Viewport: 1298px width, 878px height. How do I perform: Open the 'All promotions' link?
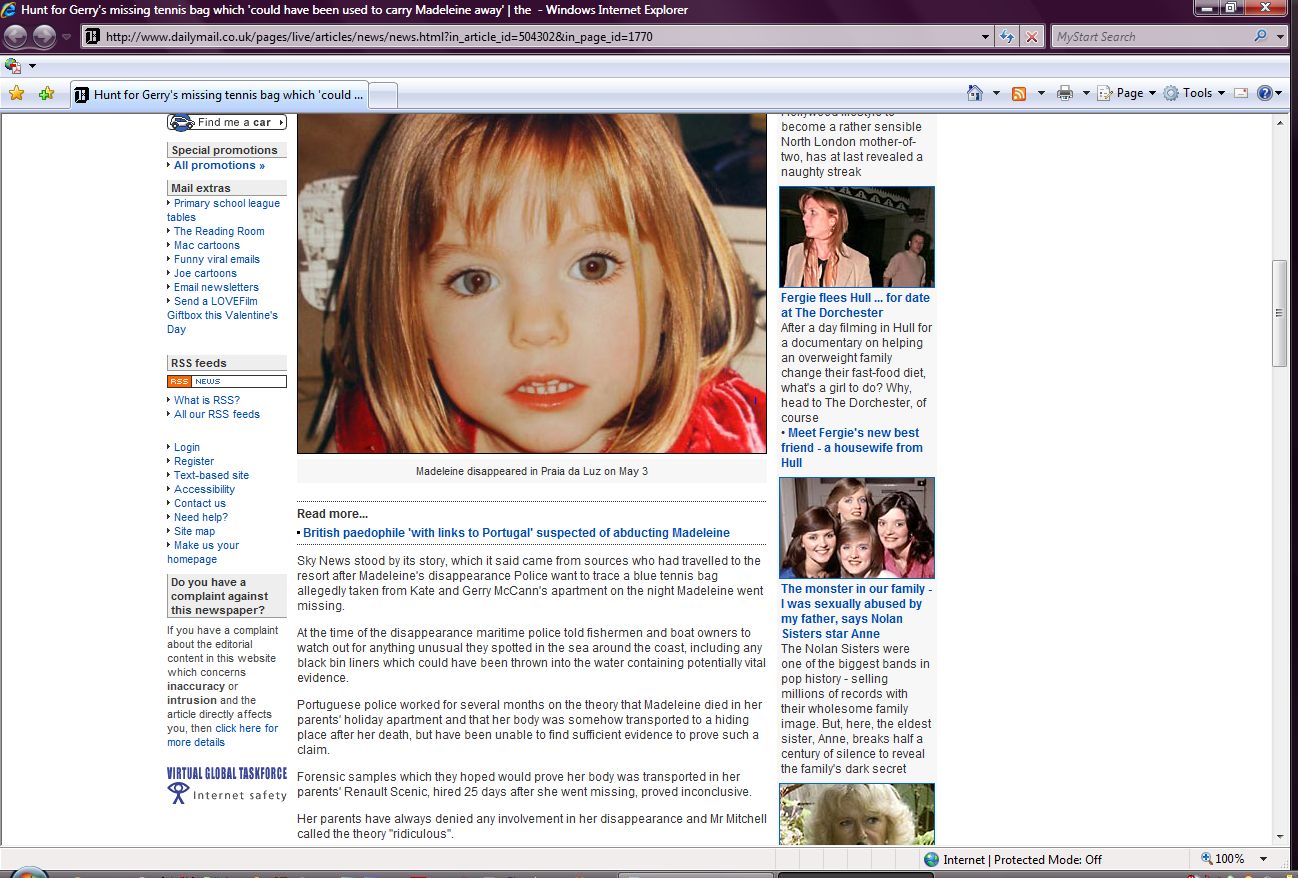(219, 165)
